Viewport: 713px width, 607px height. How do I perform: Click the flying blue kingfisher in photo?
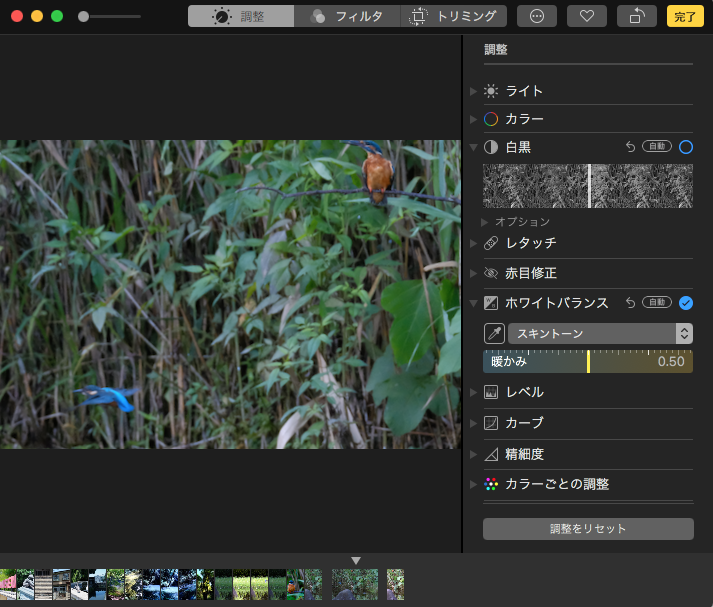(108, 397)
